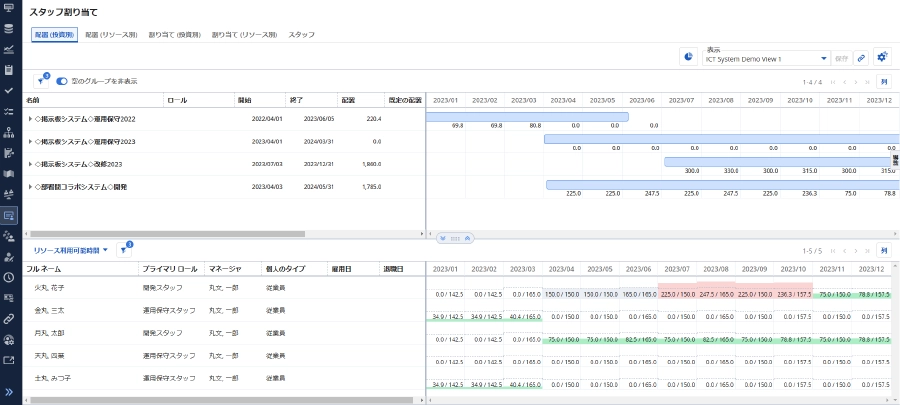Click the checkmark icon in left sidebar
The height and width of the screenshot is (405, 900).
click(9, 90)
